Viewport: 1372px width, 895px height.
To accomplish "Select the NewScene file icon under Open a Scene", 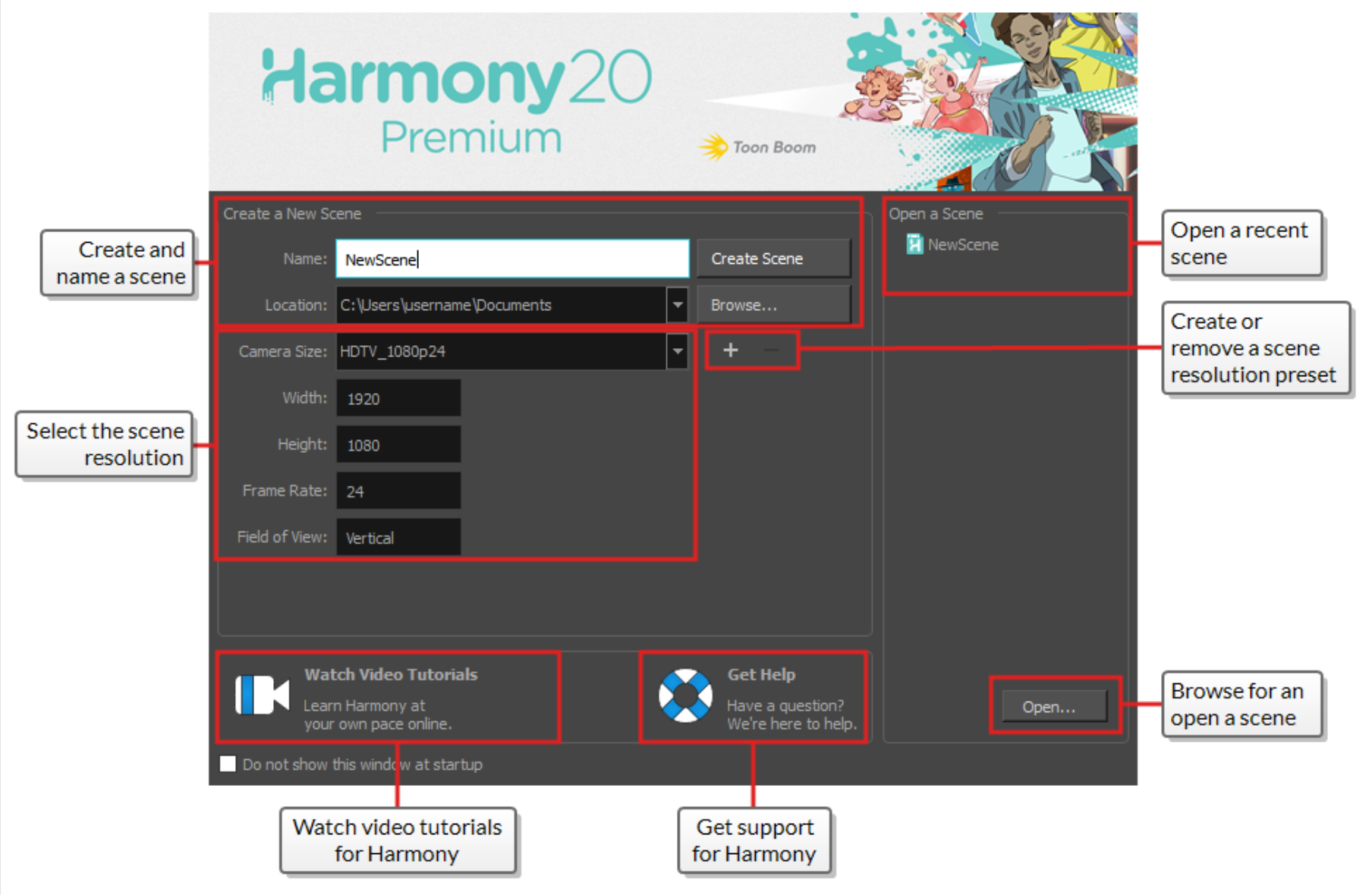I will tap(914, 244).
